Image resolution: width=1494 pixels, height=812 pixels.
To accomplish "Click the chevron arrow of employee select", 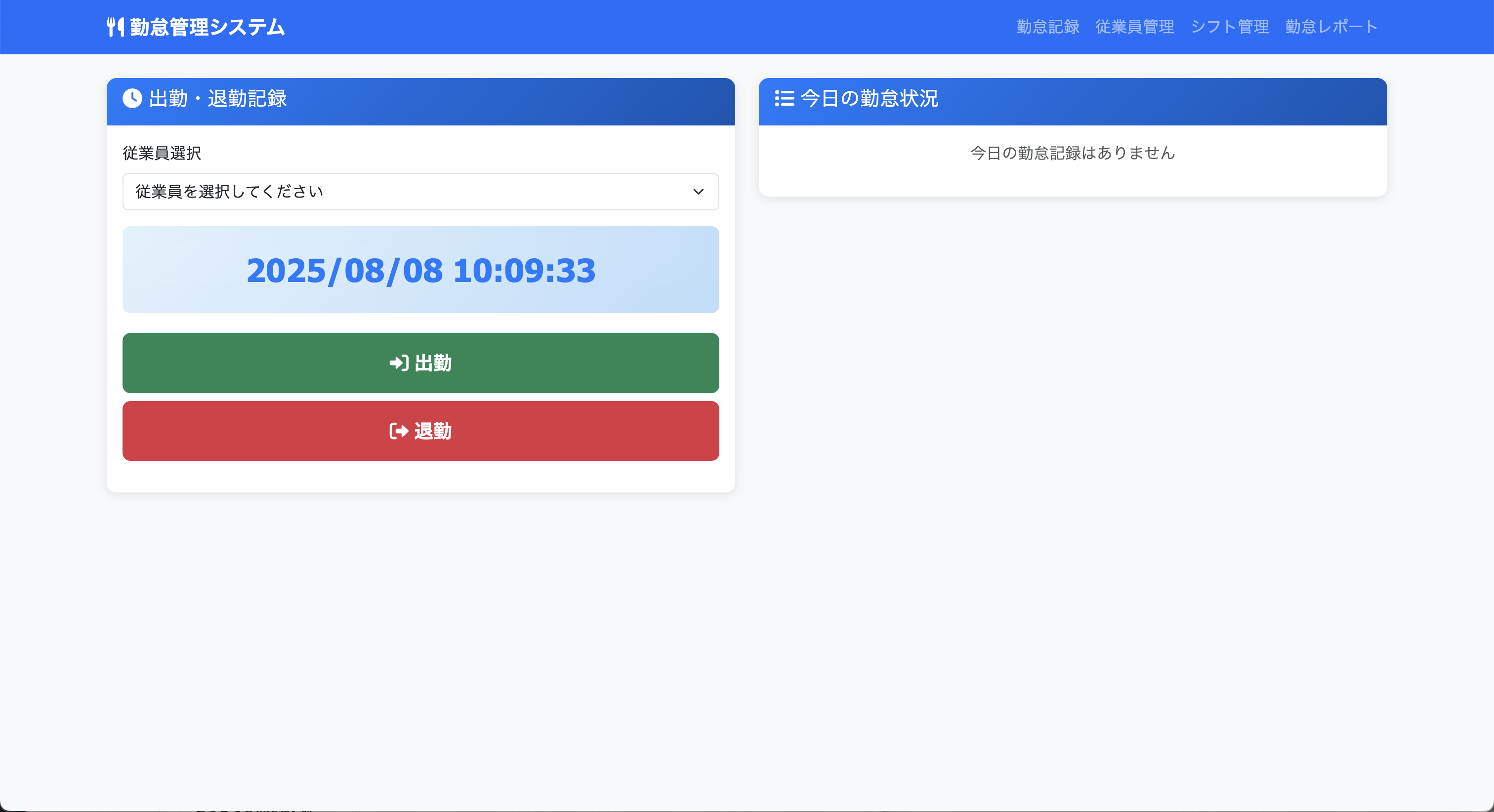I will (698, 192).
